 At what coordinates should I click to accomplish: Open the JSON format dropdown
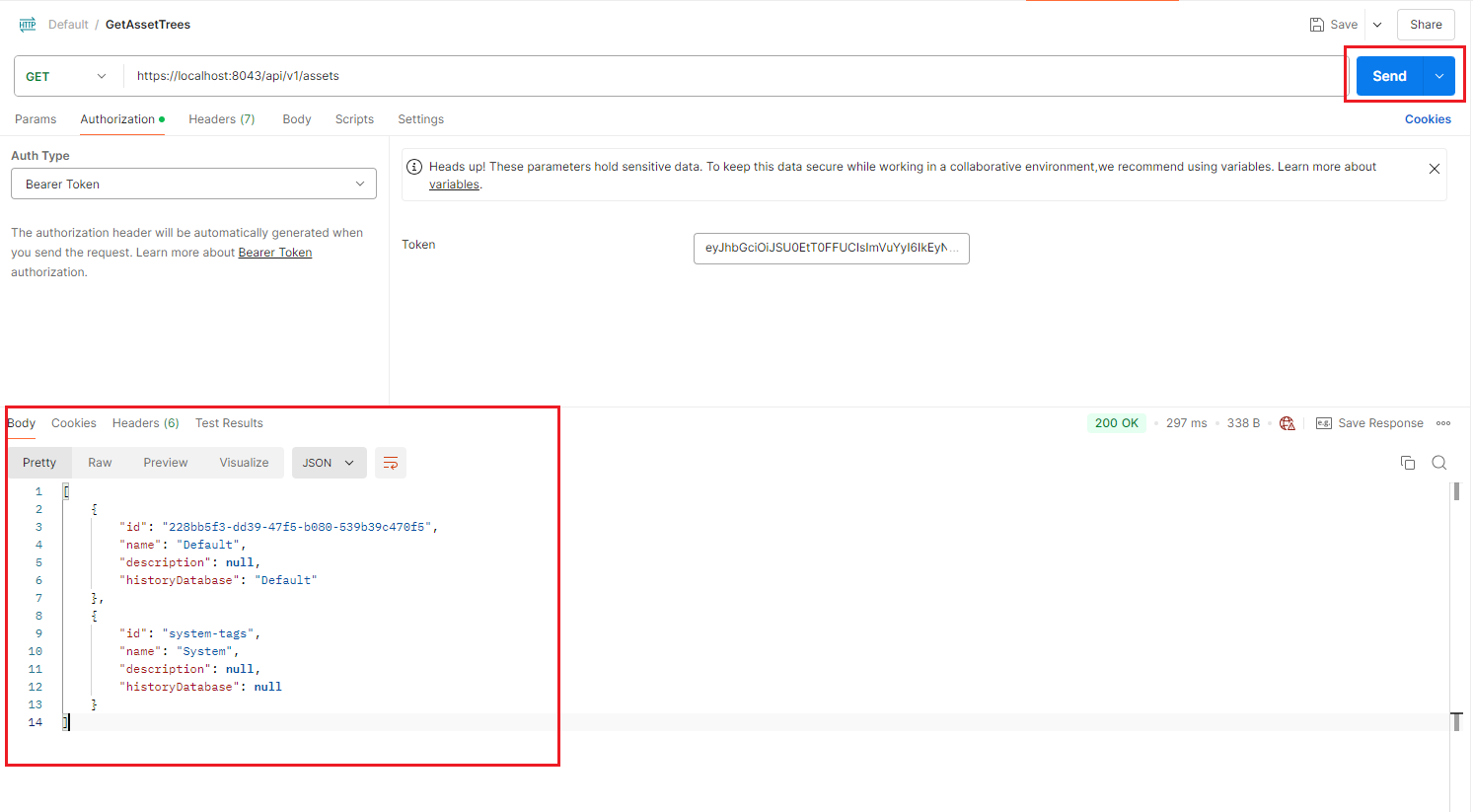(329, 463)
